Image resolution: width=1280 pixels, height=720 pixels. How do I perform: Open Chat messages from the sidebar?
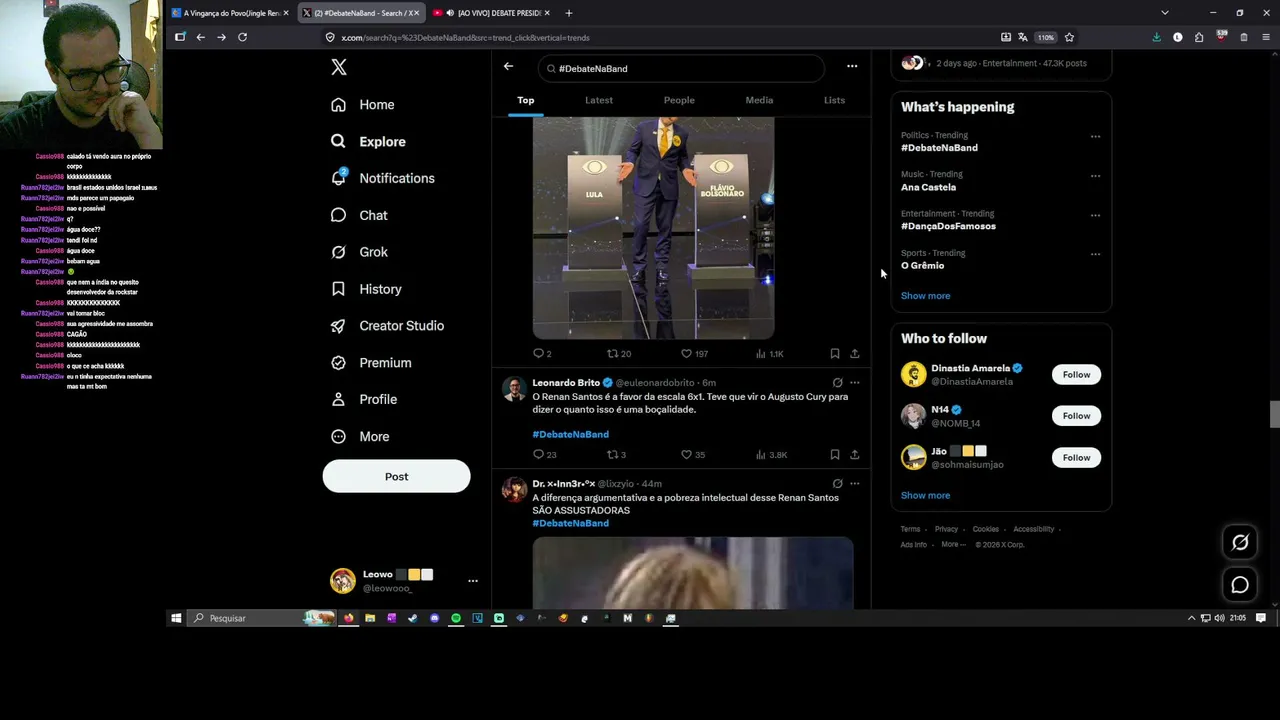[359, 215]
